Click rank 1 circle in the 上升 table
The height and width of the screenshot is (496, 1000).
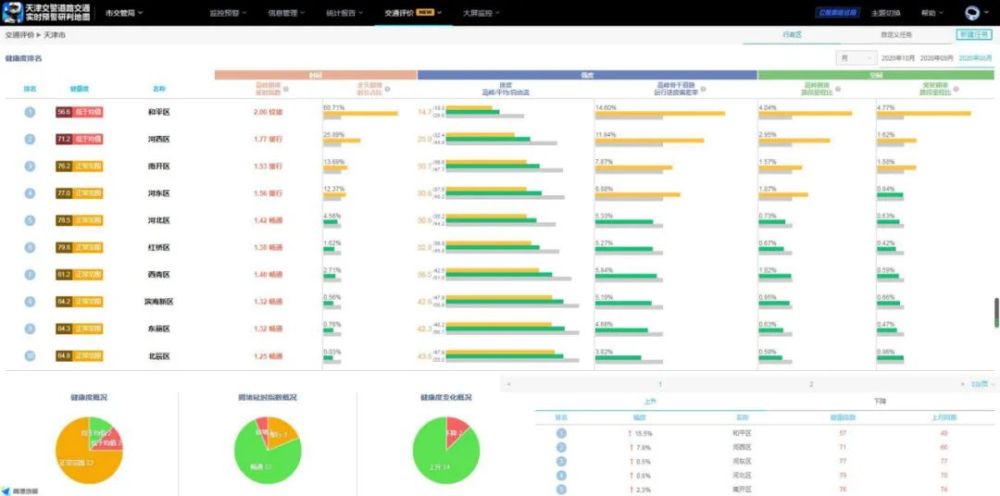561,433
